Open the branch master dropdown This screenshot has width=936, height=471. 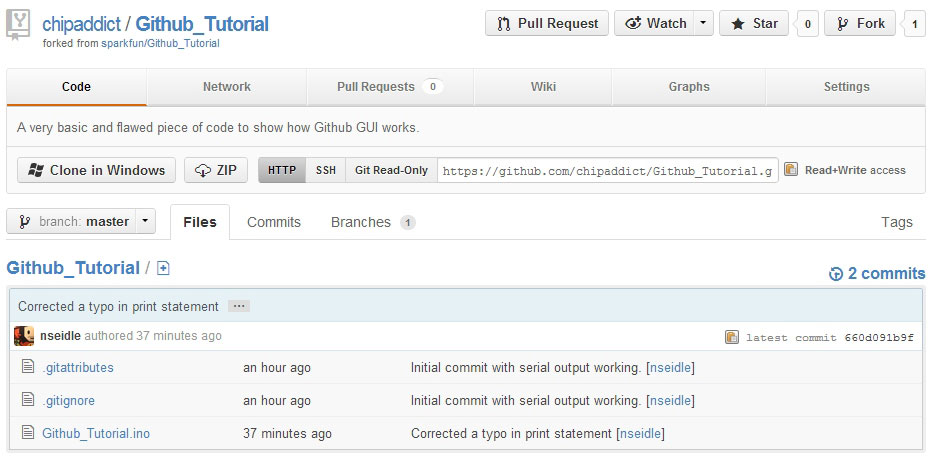pos(81,222)
